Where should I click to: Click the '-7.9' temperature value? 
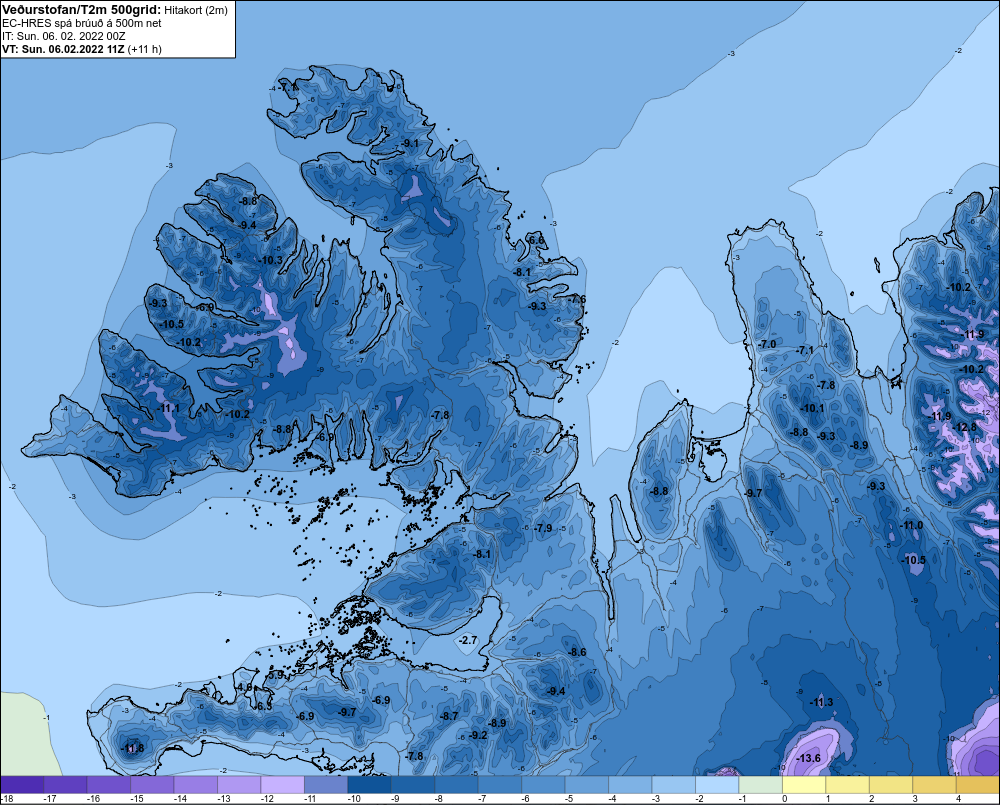click(543, 528)
